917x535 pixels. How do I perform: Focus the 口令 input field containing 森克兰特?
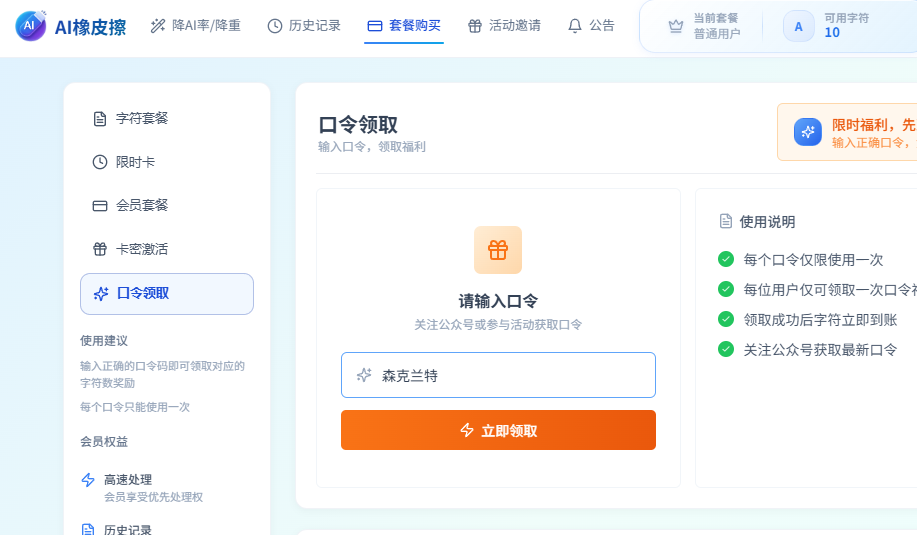498,375
